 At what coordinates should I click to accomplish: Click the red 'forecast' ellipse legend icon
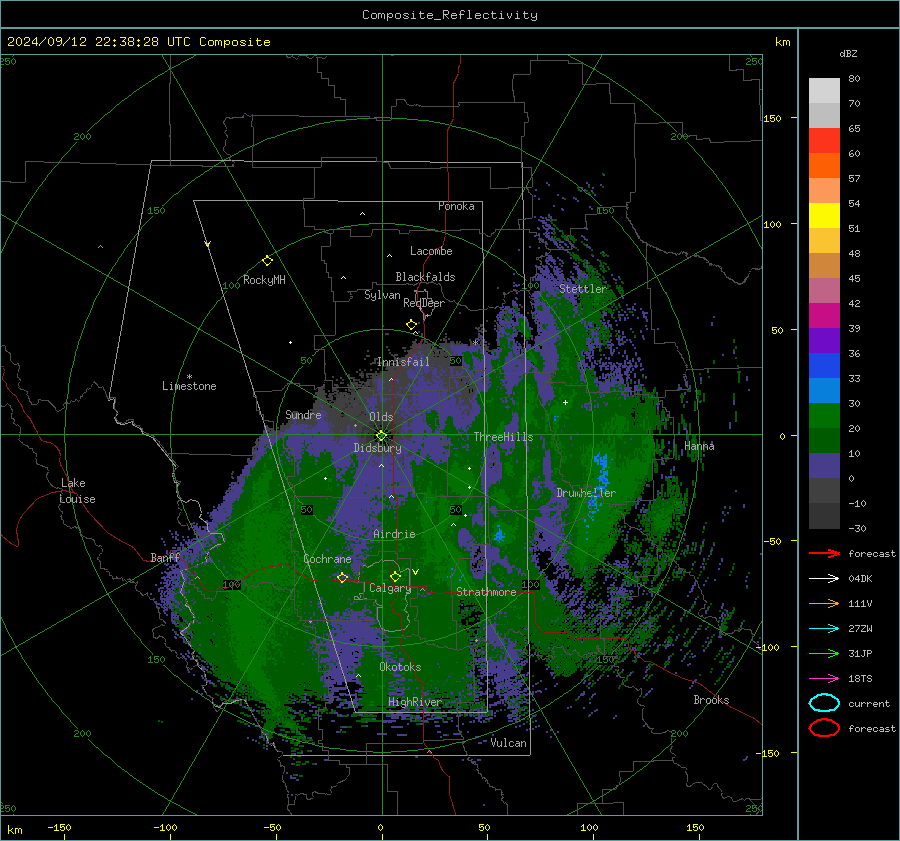pos(824,728)
